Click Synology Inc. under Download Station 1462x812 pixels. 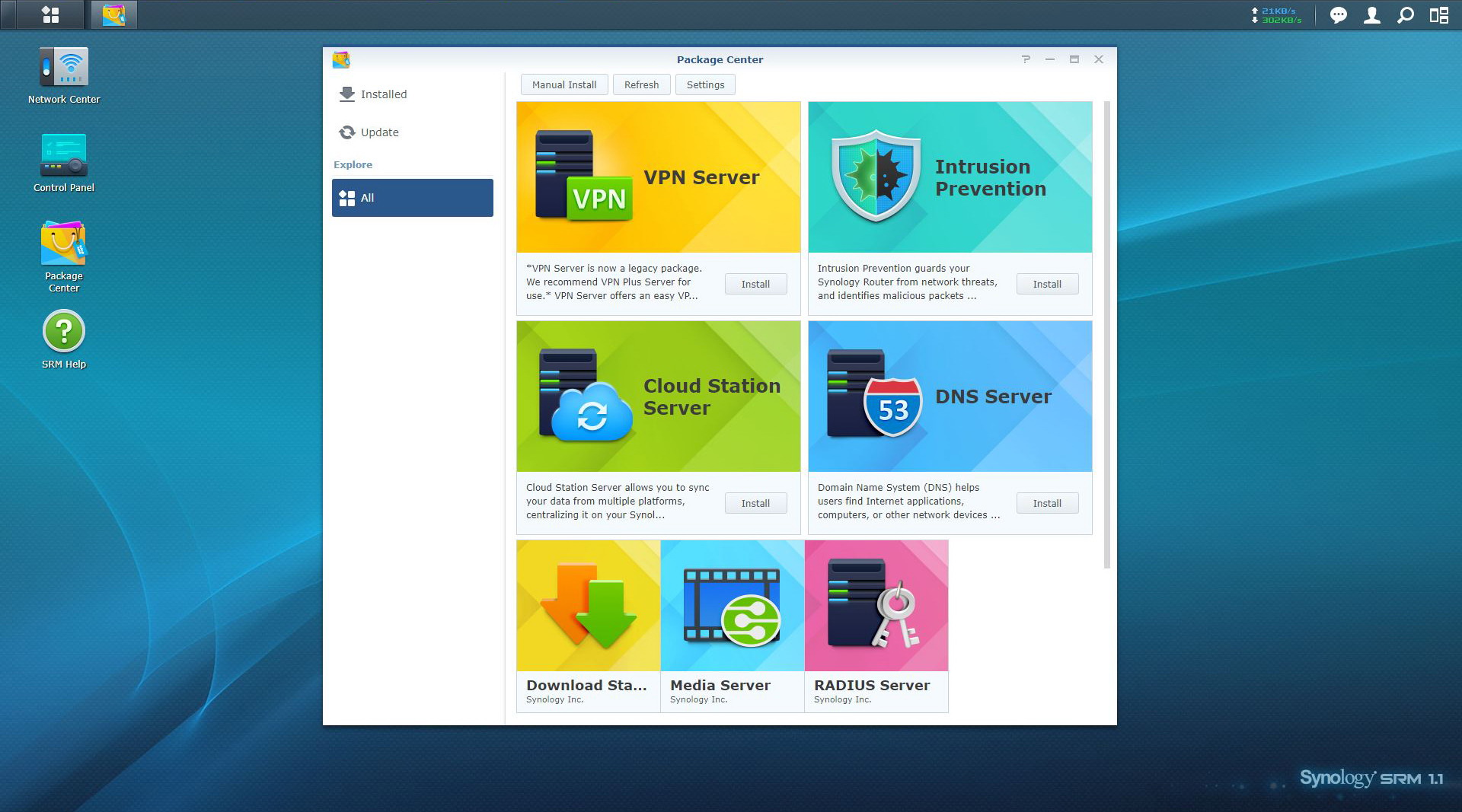coord(555,699)
